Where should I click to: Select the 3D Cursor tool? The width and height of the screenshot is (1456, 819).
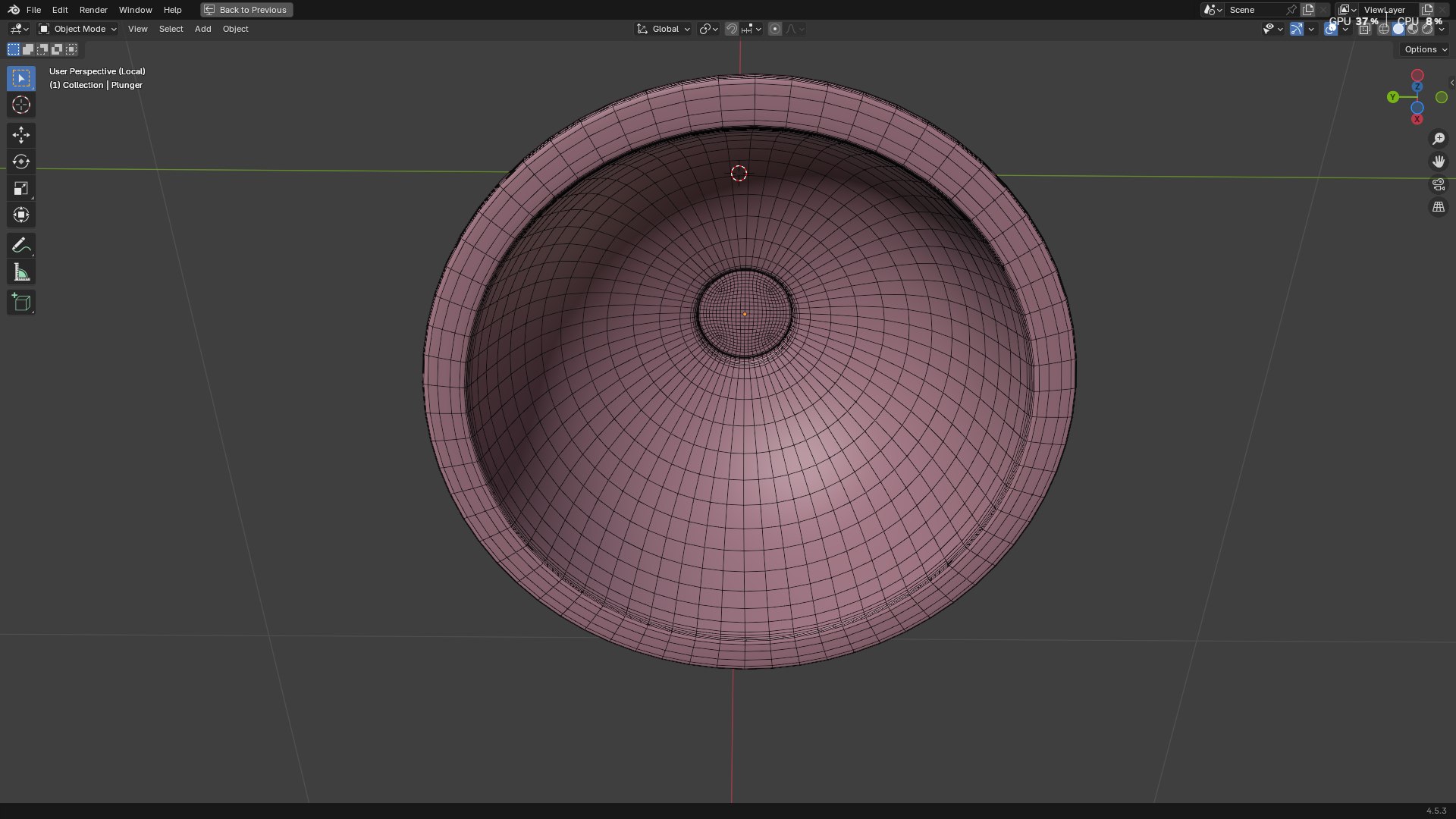20,105
